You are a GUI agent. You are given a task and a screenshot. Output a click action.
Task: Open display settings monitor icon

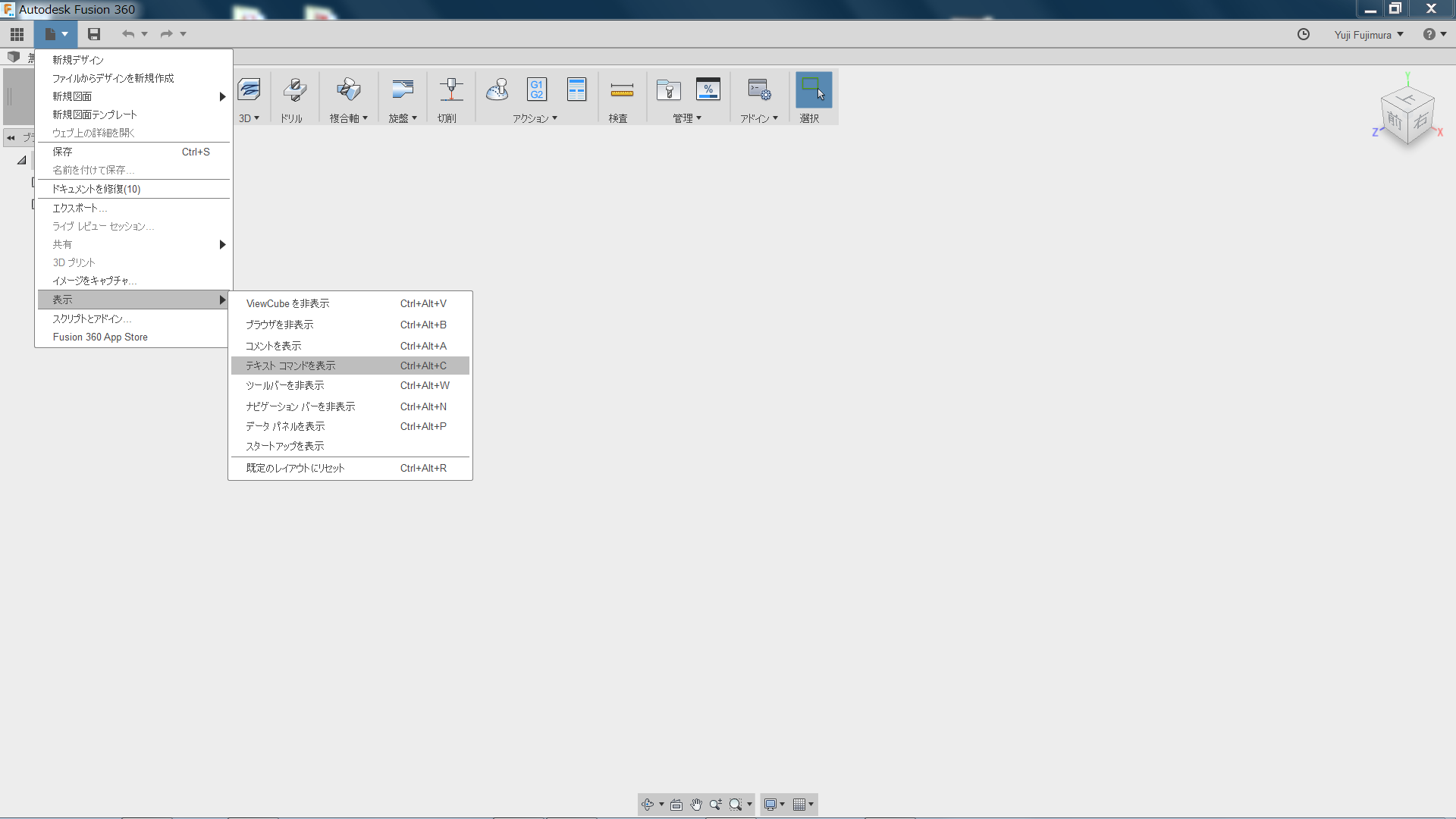point(770,805)
